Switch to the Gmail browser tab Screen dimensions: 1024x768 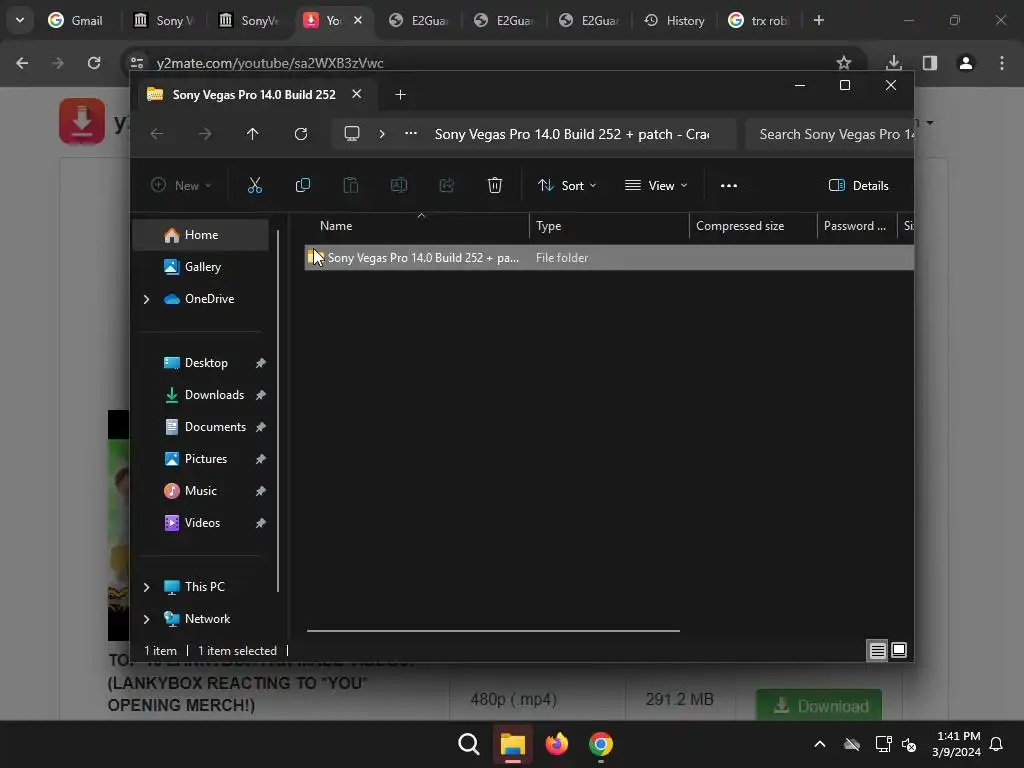click(76, 20)
